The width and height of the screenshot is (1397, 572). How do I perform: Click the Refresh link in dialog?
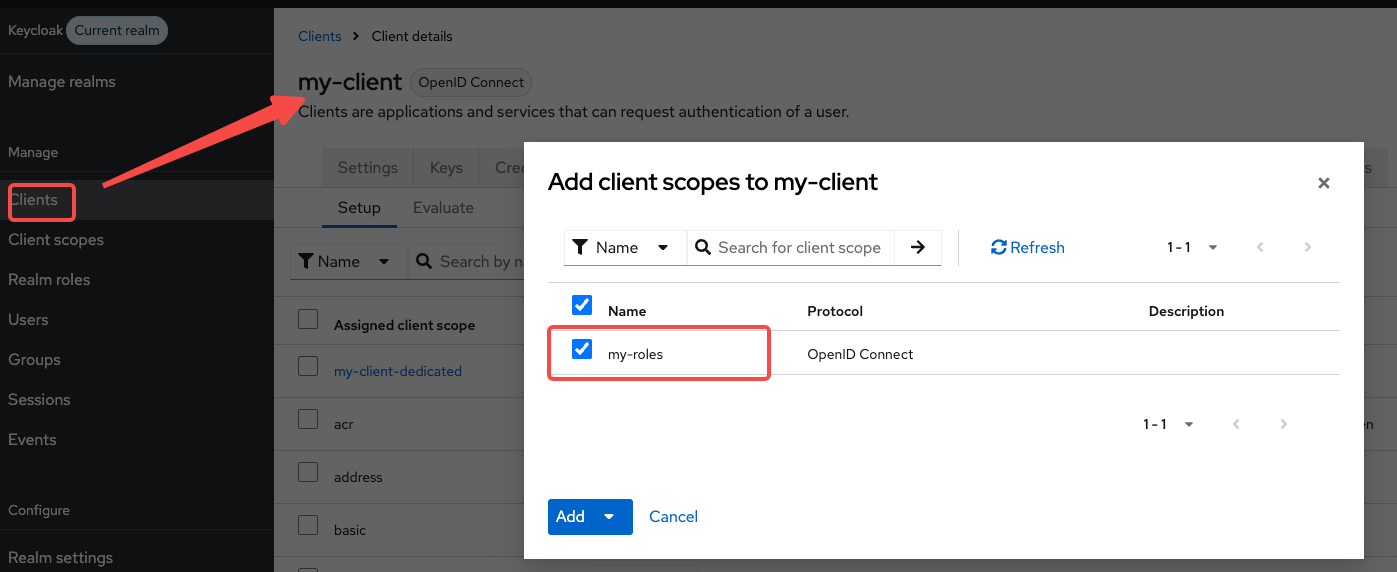coord(1028,248)
